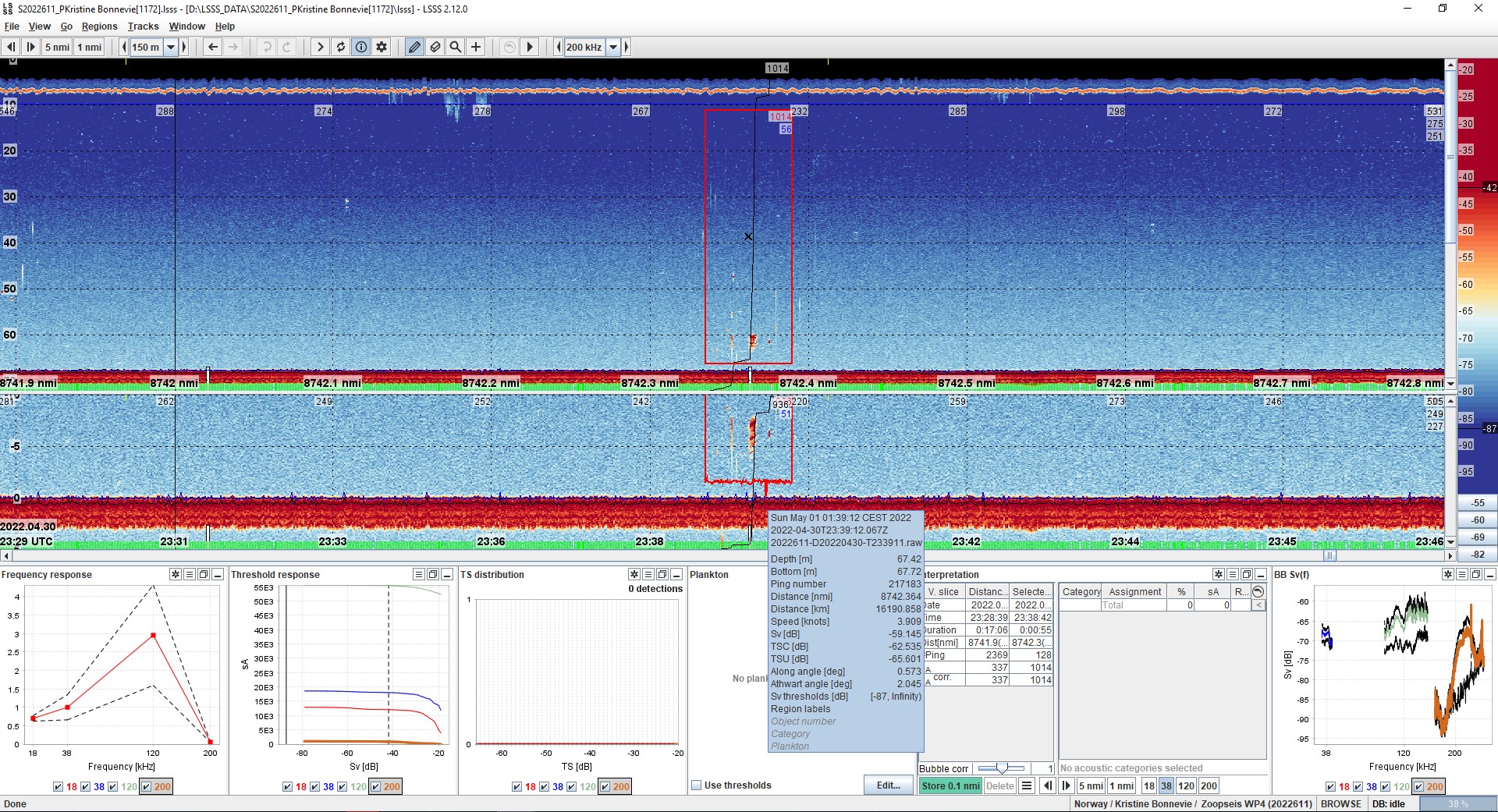1498x812 pixels.
Task: Toggle the info mode icon in the toolbar
Action: click(360, 47)
